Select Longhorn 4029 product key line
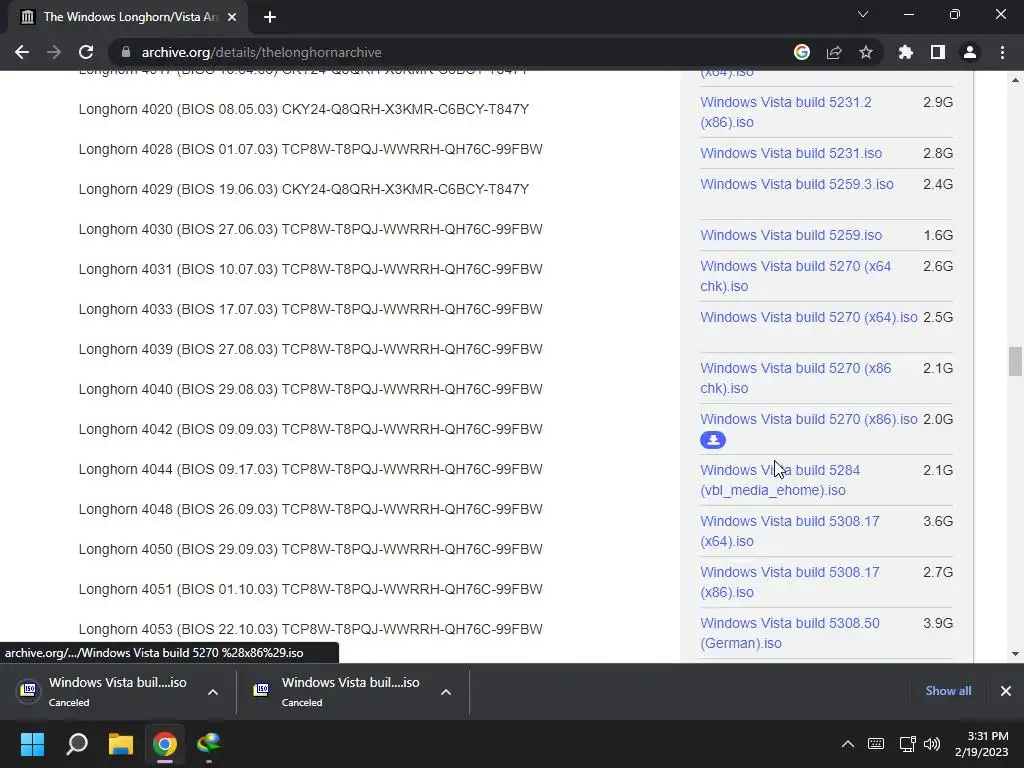Viewport: 1024px width, 768px height. point(304,189)
